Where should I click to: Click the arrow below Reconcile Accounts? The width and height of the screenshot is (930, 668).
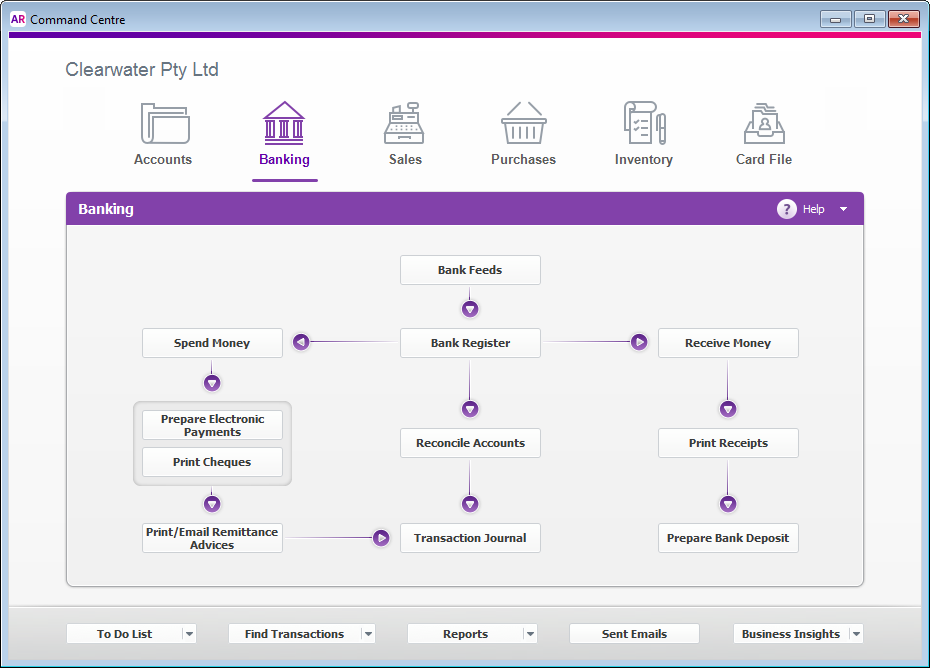(x=470, y=503)
